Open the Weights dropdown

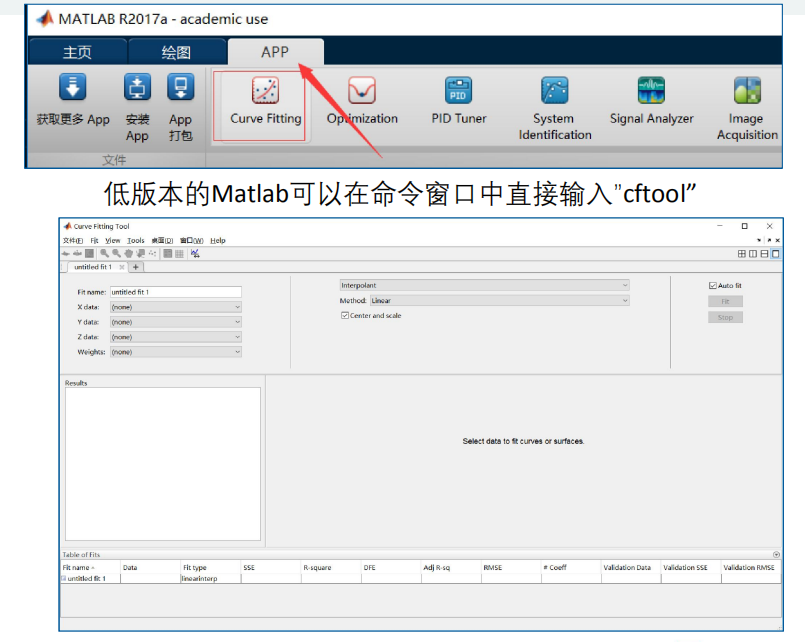(x=176, y=352)
